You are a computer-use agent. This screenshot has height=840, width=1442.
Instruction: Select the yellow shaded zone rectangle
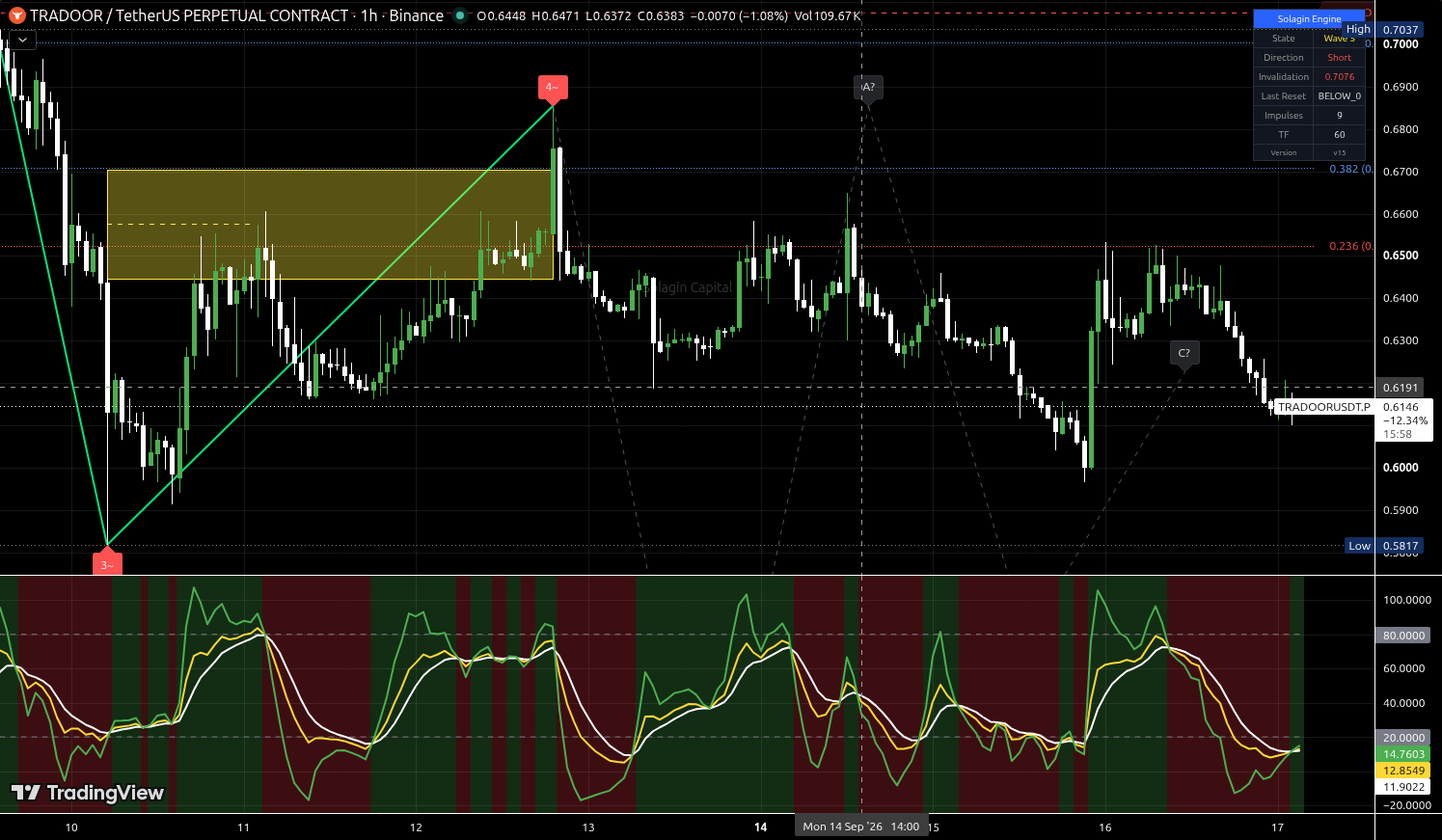[330, 225]
